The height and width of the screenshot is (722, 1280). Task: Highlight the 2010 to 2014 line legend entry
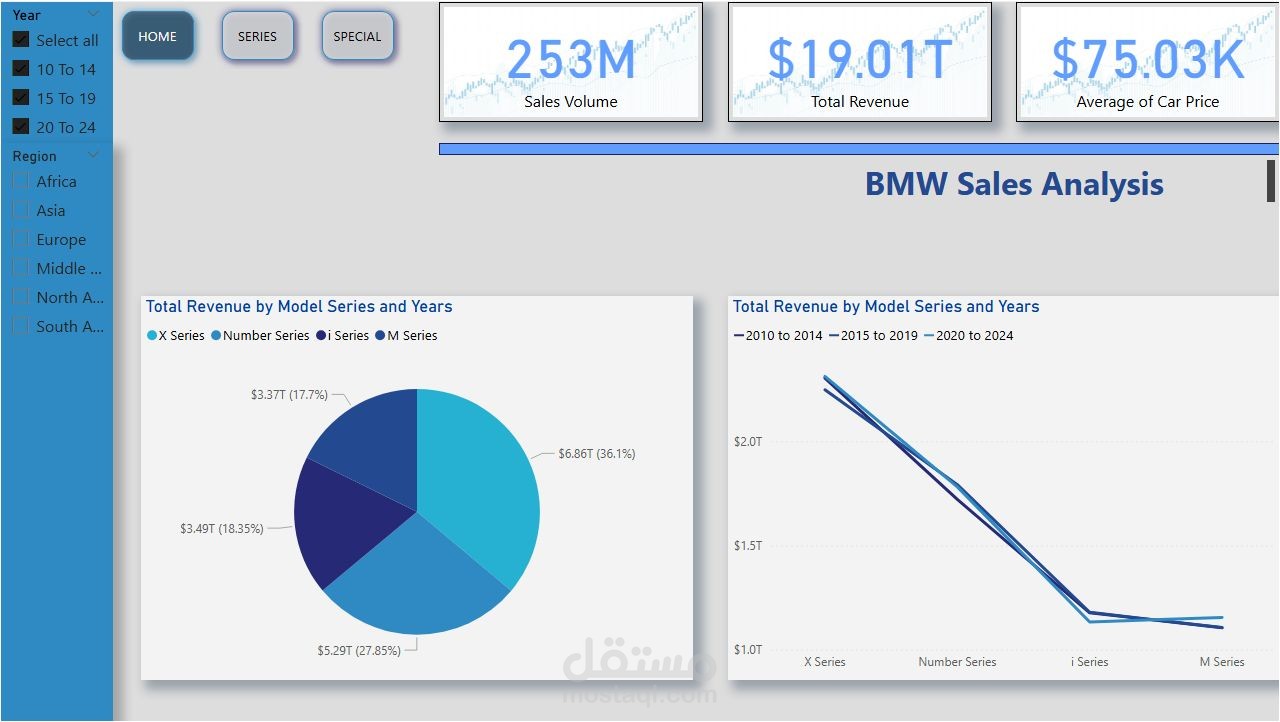point(778,336)
